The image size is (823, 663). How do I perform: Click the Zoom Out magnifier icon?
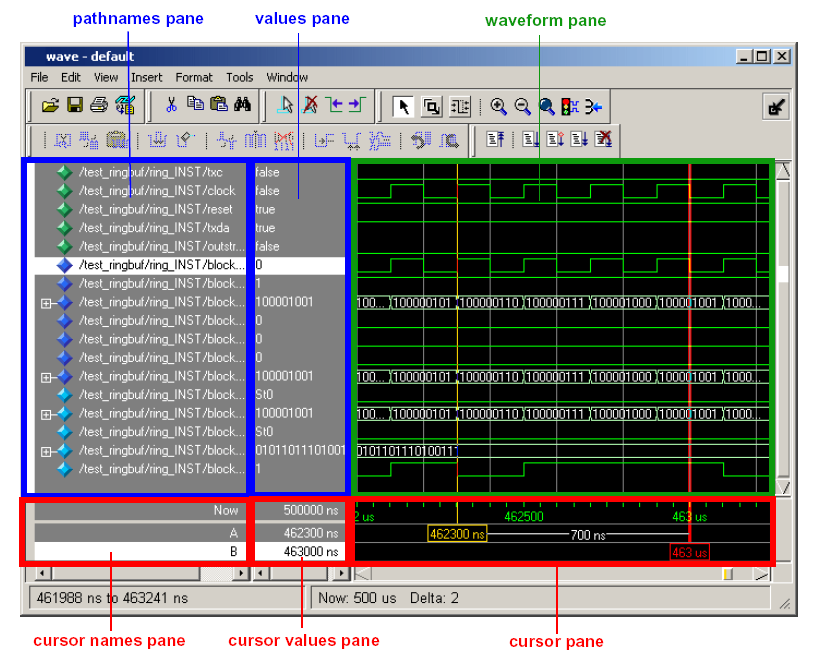522,107
